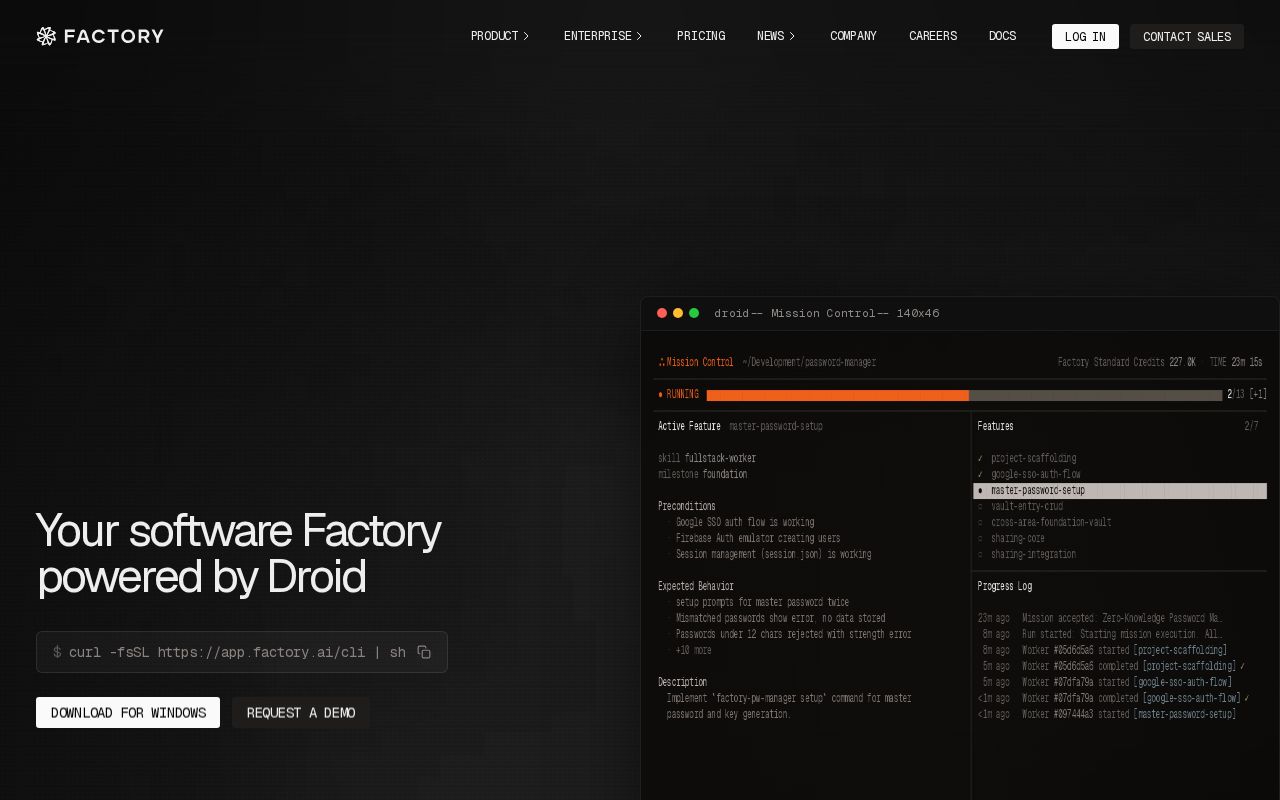Image resolution: width=1280 pixels, height=800 pixels.
Task: Click the curl command field
Action: click(x=242, y=652)
